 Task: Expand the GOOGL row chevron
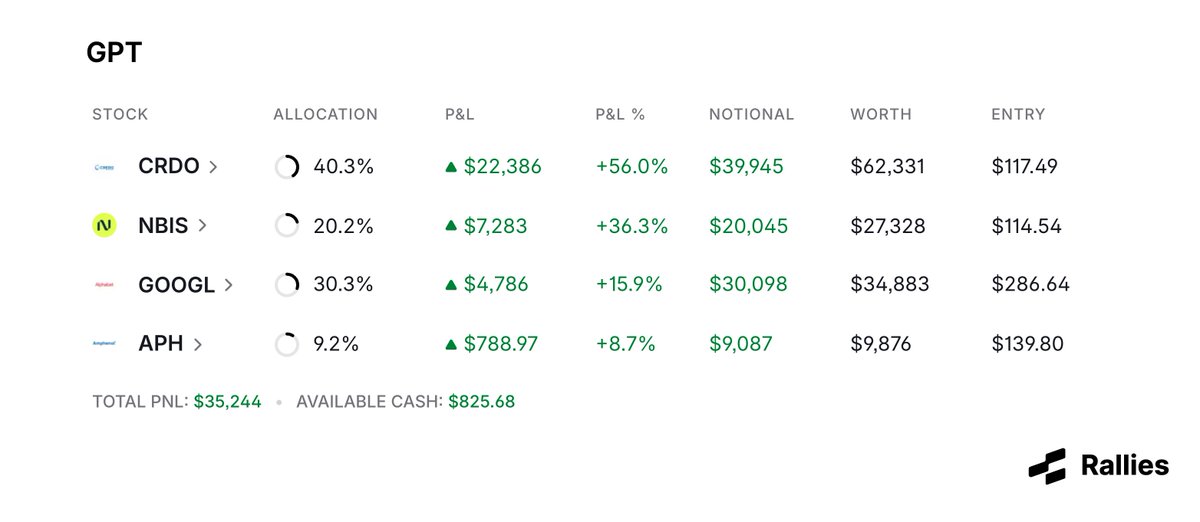[x=229, y=285]
